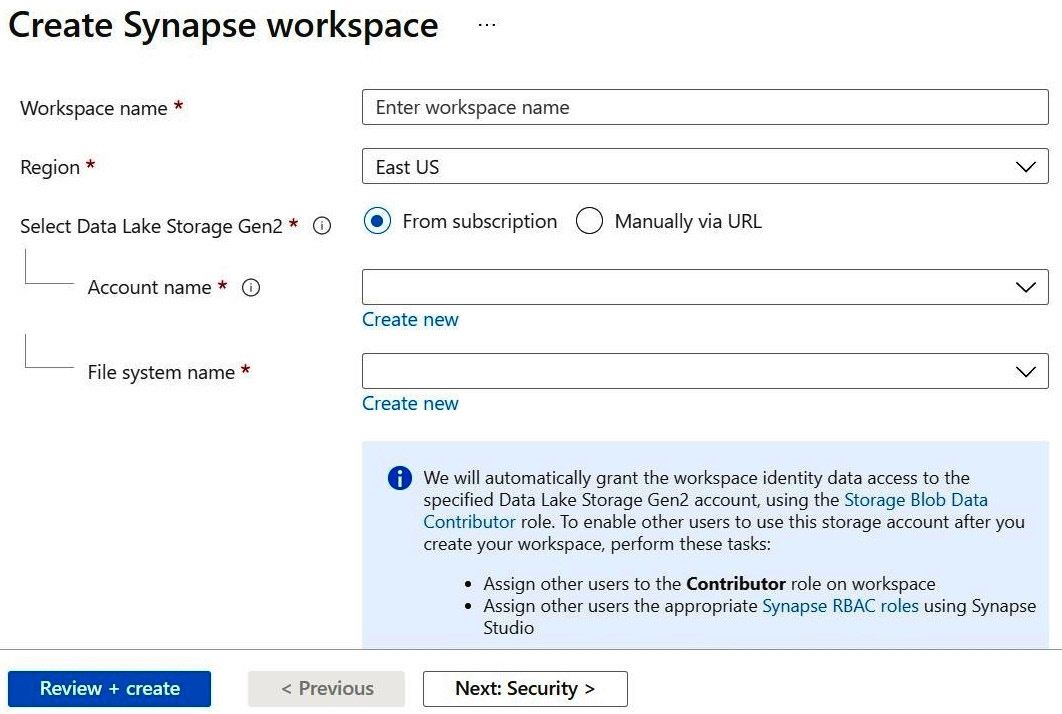Click the Previous button
Image resolution: width=1062 pixels, height=714 pixels.
coord(326,688)
